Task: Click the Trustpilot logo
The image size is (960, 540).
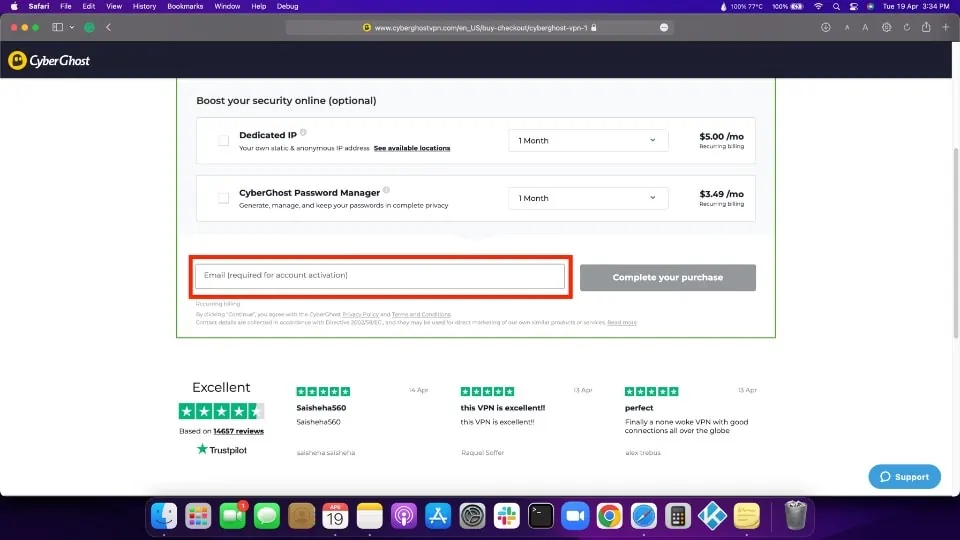Action: pyautogui.click(x=222, y=449)
